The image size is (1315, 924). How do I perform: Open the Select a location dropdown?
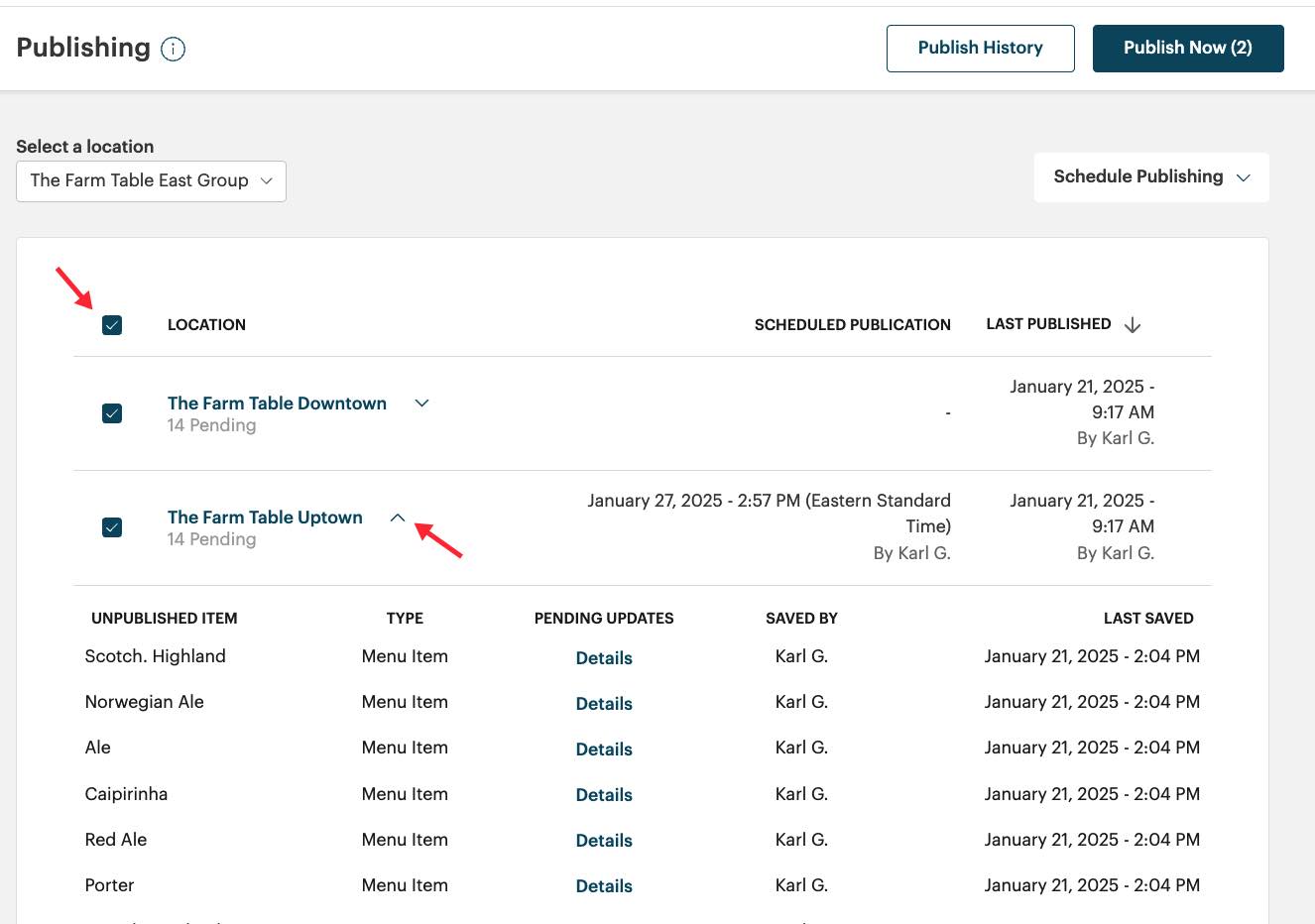click(151, 180)
